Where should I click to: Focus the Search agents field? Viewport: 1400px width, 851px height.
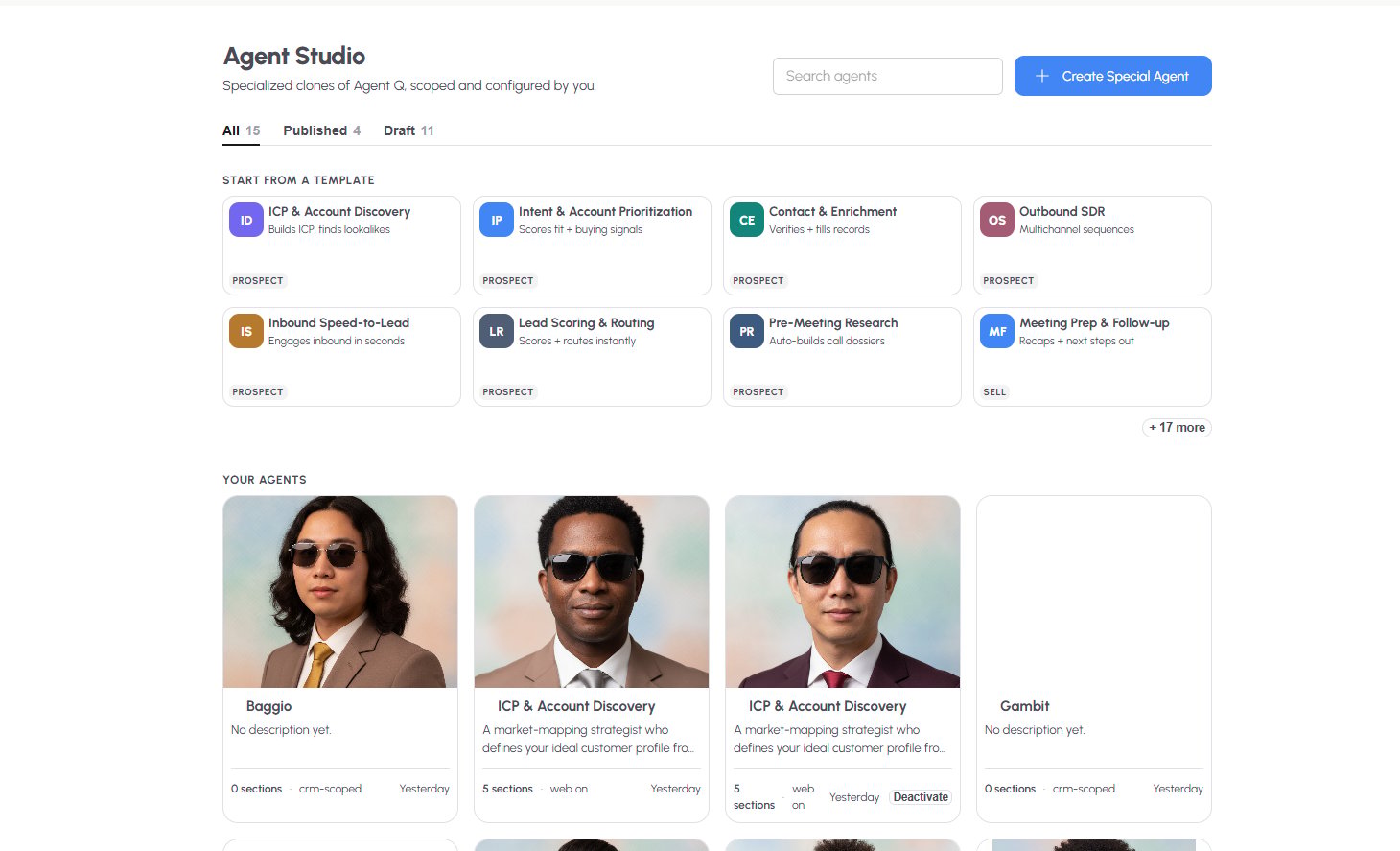tap(888, 76)
